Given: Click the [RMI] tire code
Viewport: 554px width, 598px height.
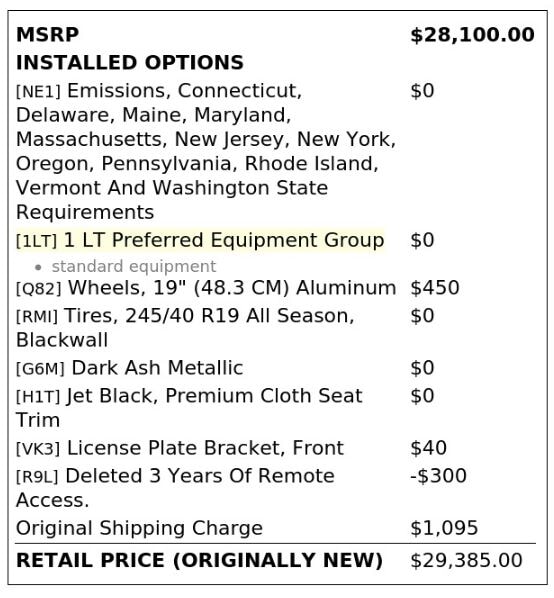Looking at the screenshot, I should [x=37, y=317].
